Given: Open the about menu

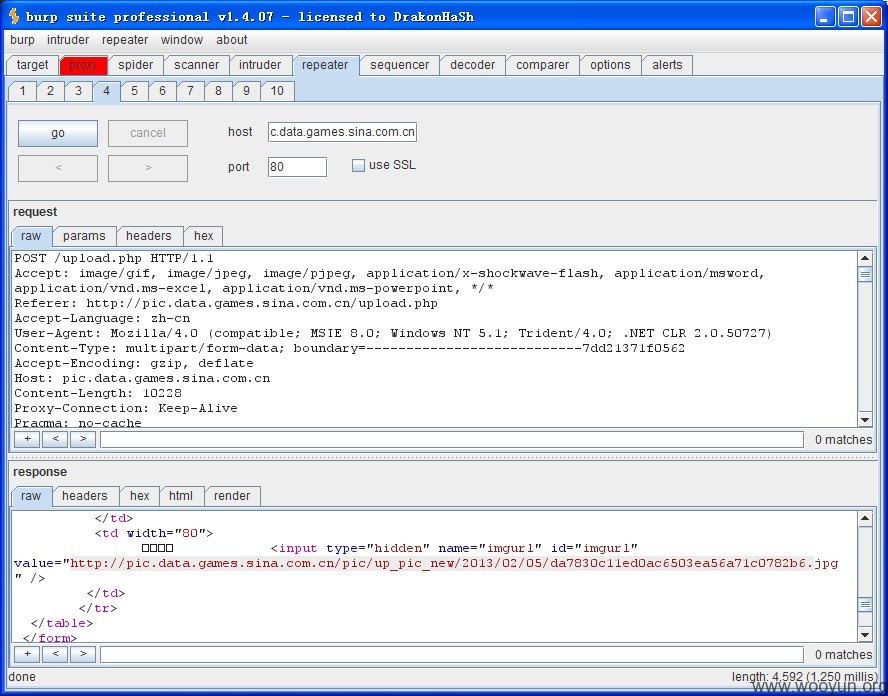Looking at the screenshot, I should (x=232, y=40).
